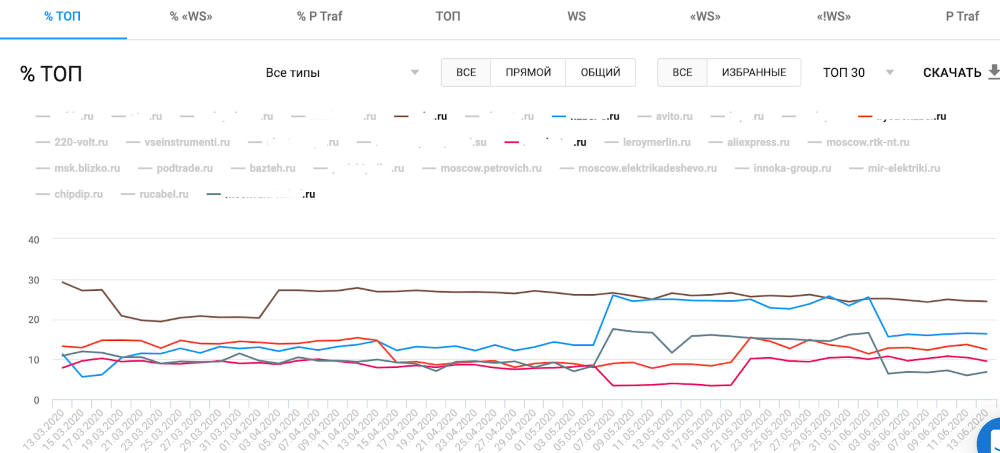Image resolution: width=1000 pixels, height=453 pixels.
Task: Show the 220-volt.ru line on chart
Action: click(81, 142)
